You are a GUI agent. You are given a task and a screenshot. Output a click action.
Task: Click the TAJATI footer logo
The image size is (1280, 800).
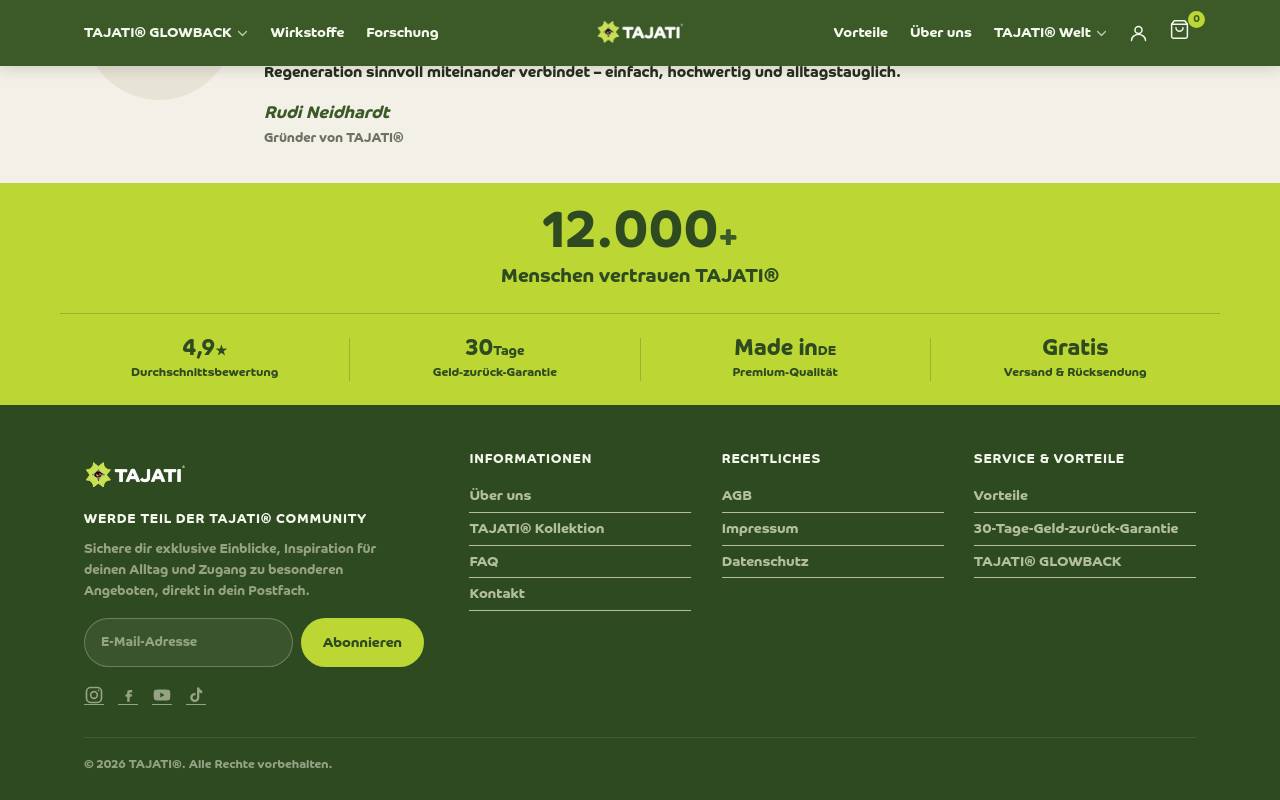pyautogui.click(x=135, y=474)
